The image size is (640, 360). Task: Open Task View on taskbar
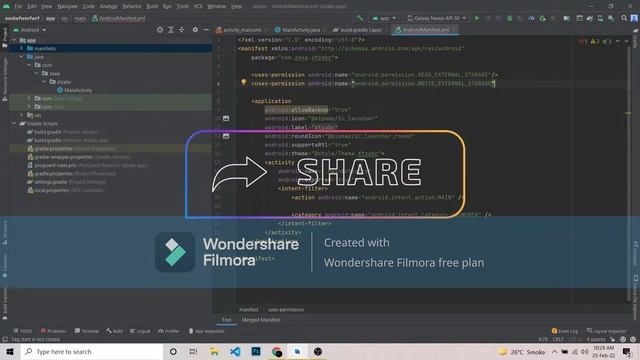(193, 351)
